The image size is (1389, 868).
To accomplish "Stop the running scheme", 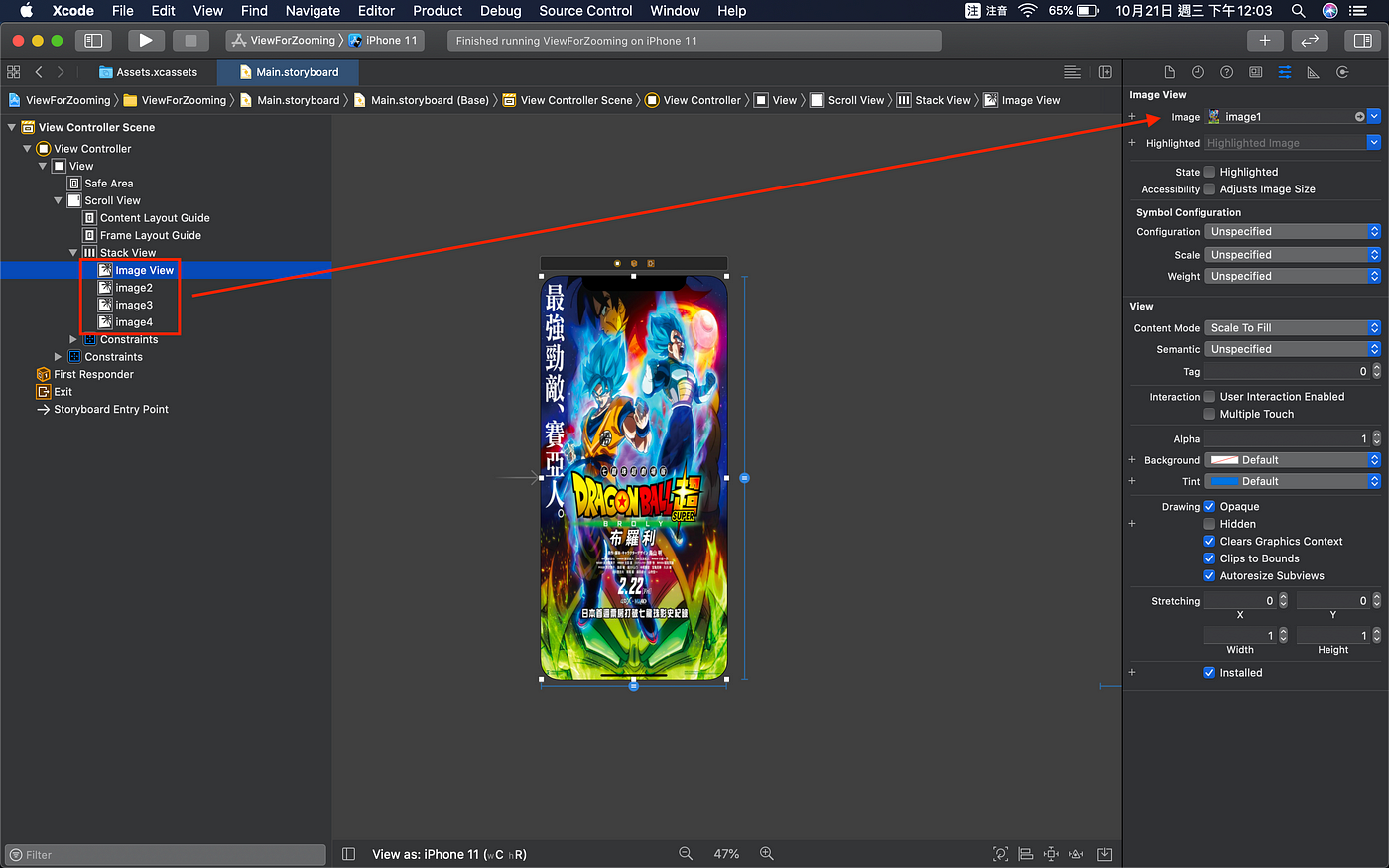I will tap(190, 40).
